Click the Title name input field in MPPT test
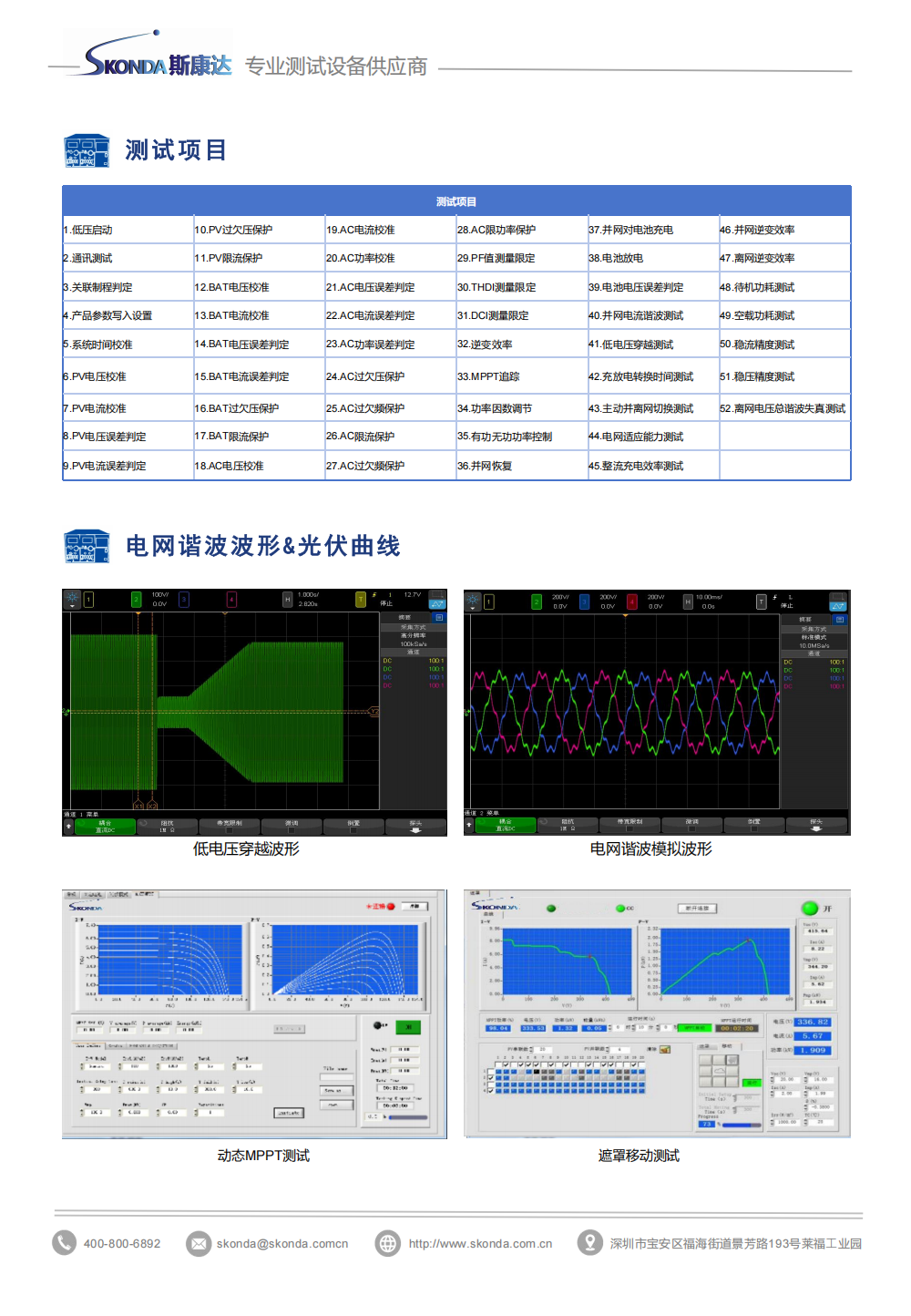 (335, 1077)
